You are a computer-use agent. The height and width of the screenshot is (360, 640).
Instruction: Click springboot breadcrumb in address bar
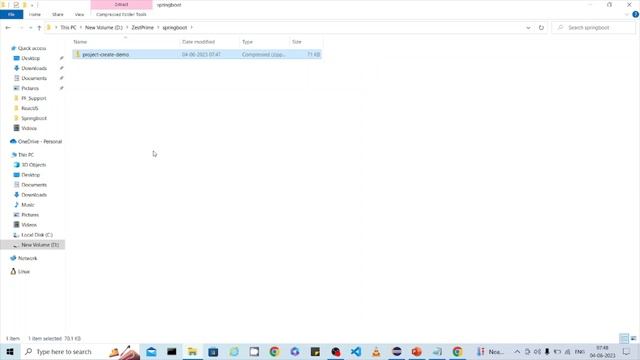(175, 28)
